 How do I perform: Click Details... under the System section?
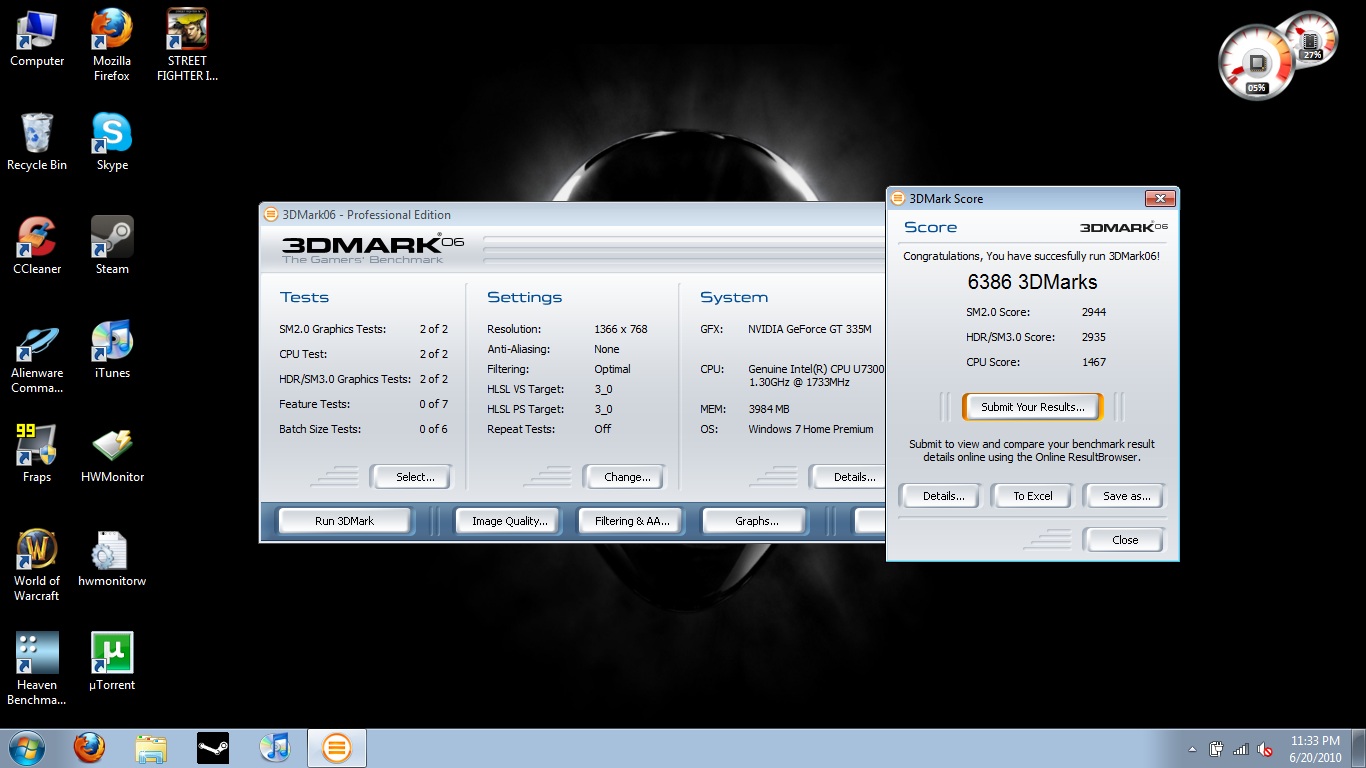(850, 477)
